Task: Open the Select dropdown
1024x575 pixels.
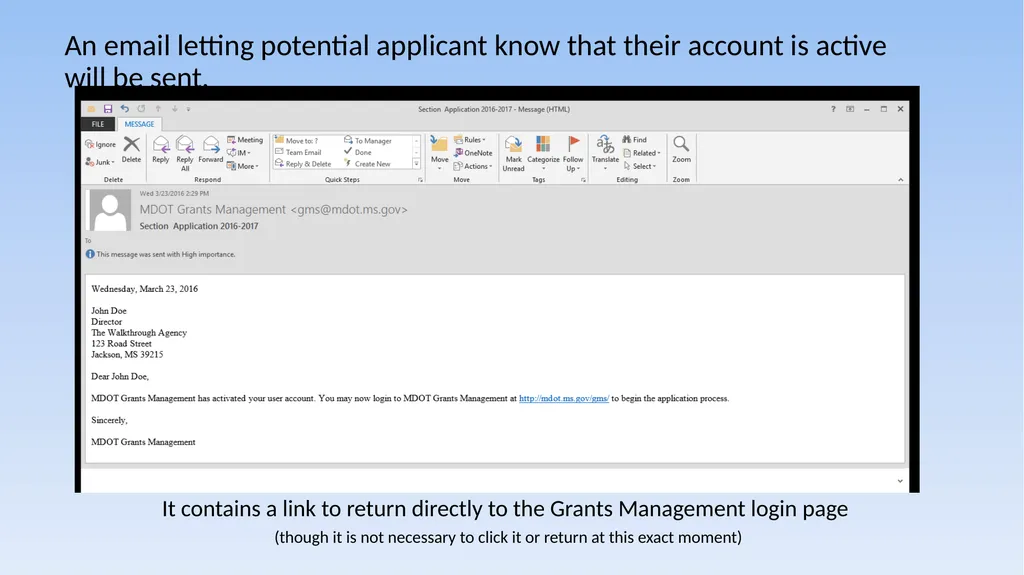Action: (x=639, y=166)
